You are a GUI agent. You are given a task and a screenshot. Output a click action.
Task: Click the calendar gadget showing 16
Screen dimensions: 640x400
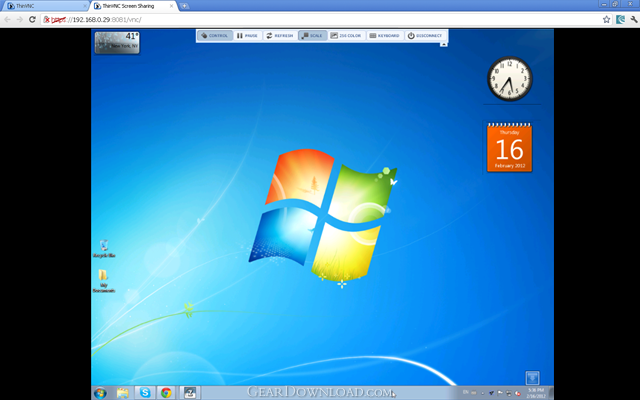[x=509, y=147]
